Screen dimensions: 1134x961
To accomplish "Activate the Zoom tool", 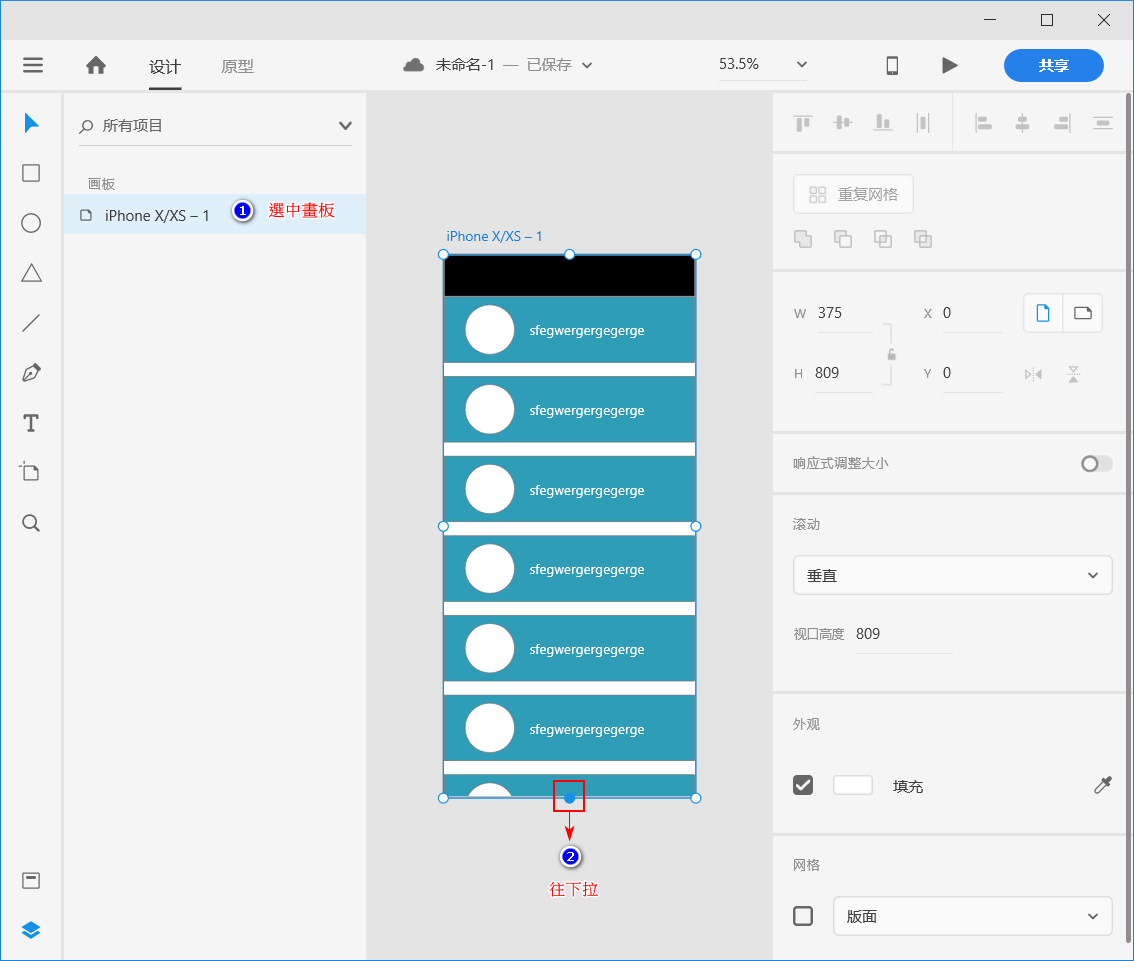I will coord(30,522).
